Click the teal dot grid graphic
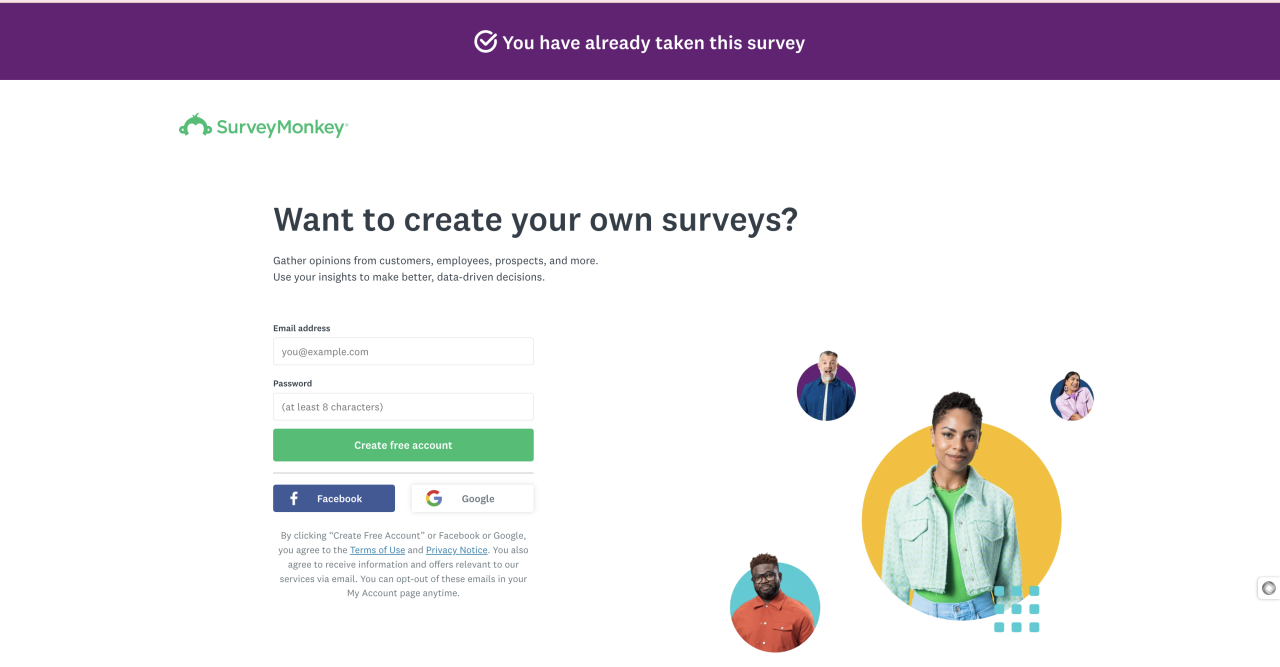Viewport: 1280px width, 667px height. (1016, 609)
